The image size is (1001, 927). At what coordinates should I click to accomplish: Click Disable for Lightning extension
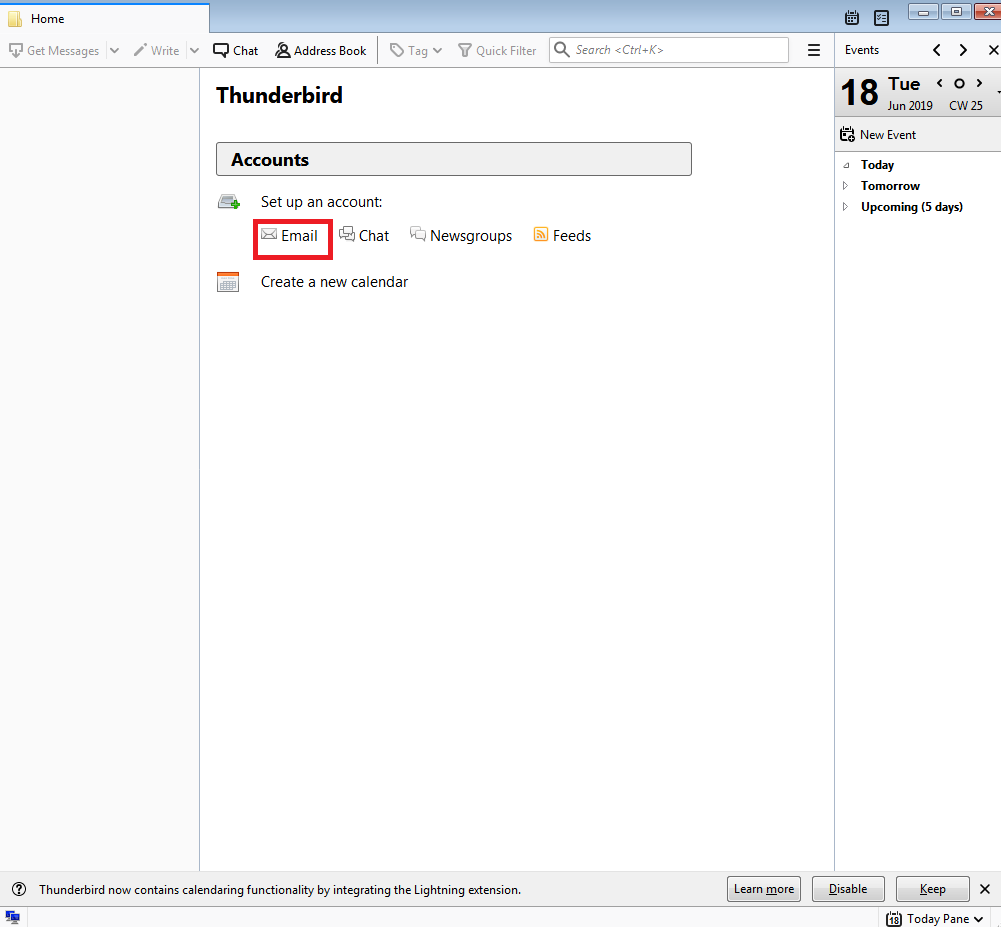848,889
